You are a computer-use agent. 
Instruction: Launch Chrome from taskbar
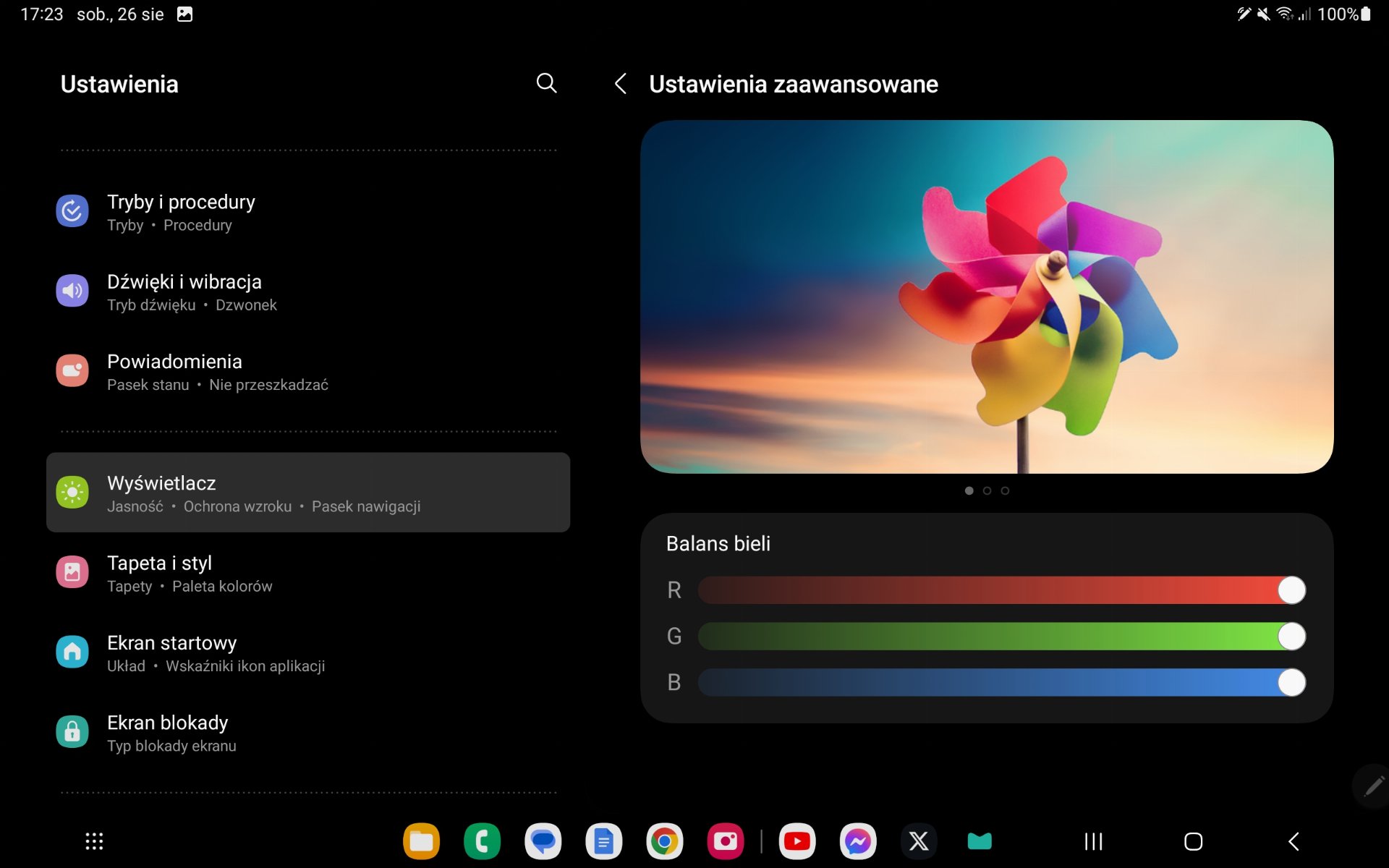pos(664,841)
